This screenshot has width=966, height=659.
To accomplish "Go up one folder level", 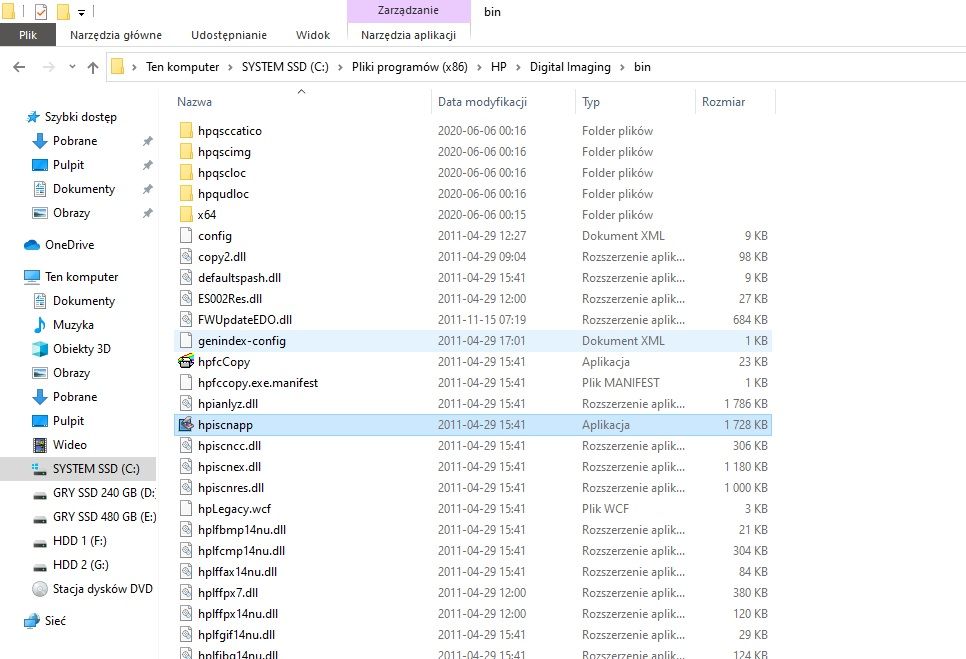I will click(93, 67).
